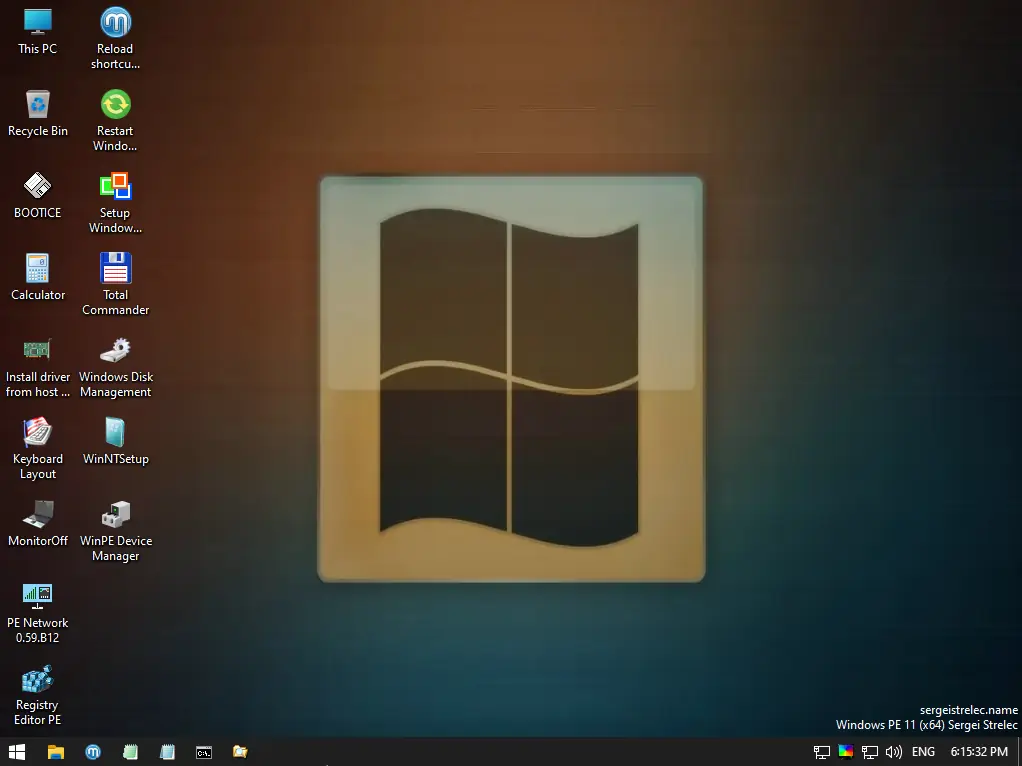Image resolution: width=1022 pixels, height=766 pixels.
Task: Open Keyboard Layout shortcut
Action: 37,449
